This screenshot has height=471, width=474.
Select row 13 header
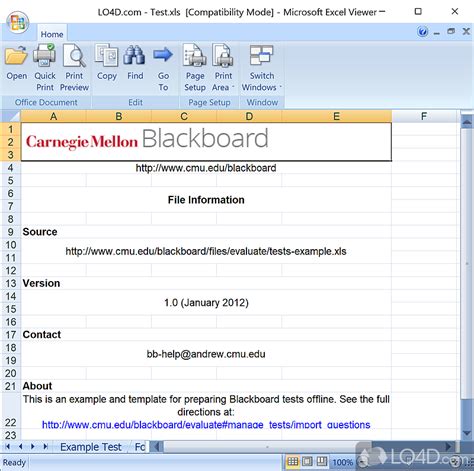(11, 283)
